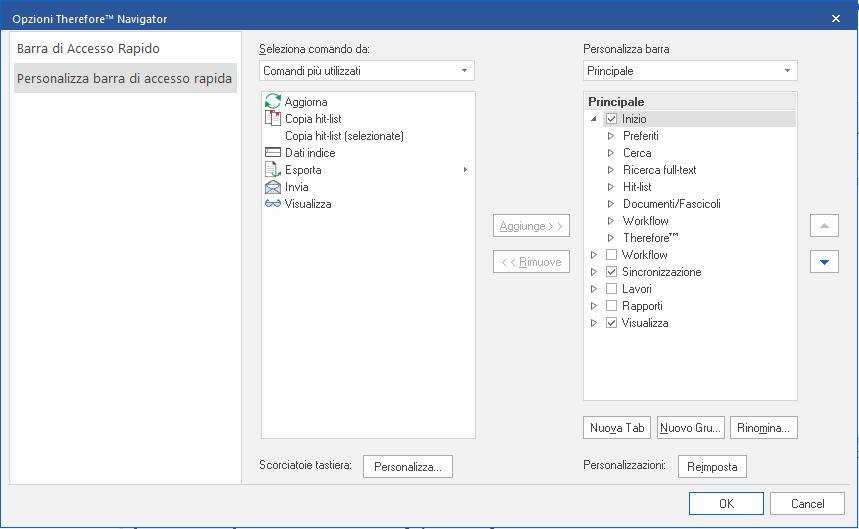Click the Nuova Tab button
The width and height of the screenshot is (859, 529).
point(617,428)
